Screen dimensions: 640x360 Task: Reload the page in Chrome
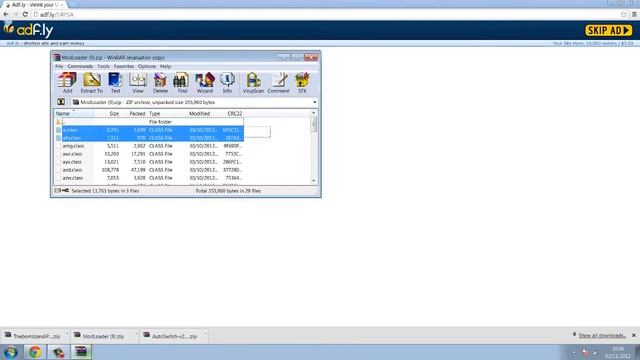(x=25, y=14)
